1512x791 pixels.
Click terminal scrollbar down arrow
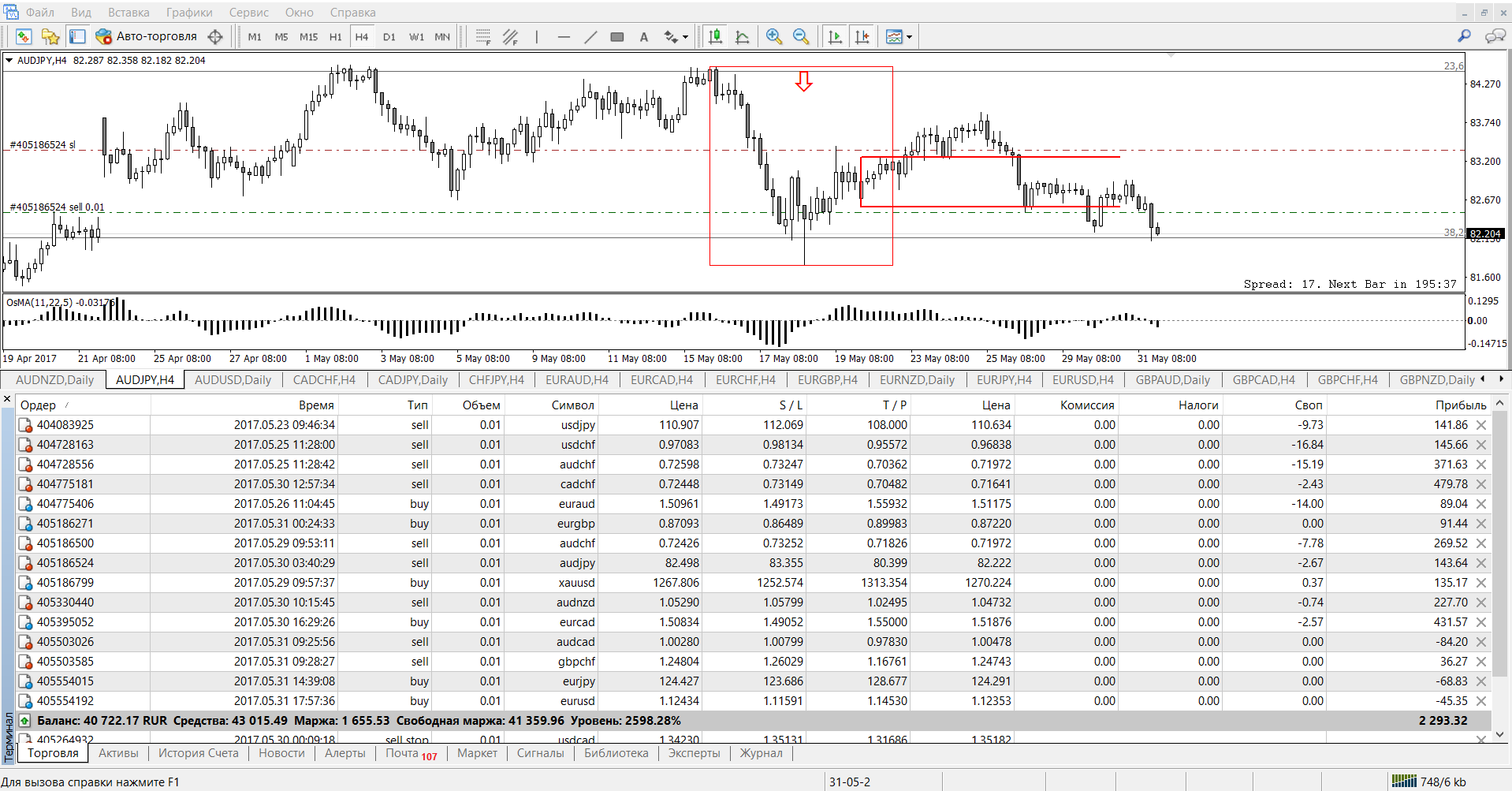click(x=1500, y=735)
